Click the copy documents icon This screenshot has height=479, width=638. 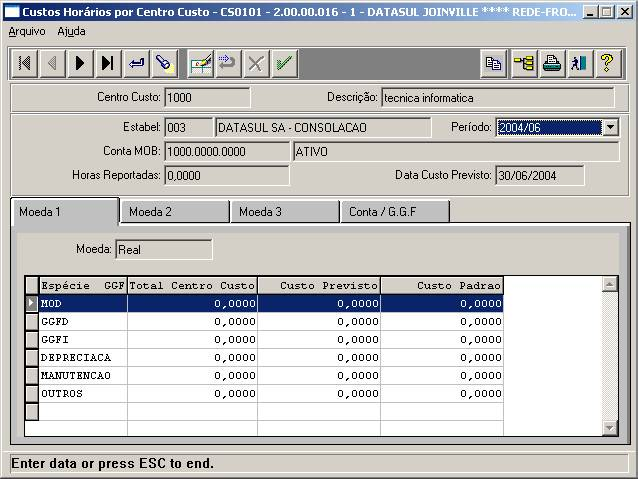click(494, 63)
